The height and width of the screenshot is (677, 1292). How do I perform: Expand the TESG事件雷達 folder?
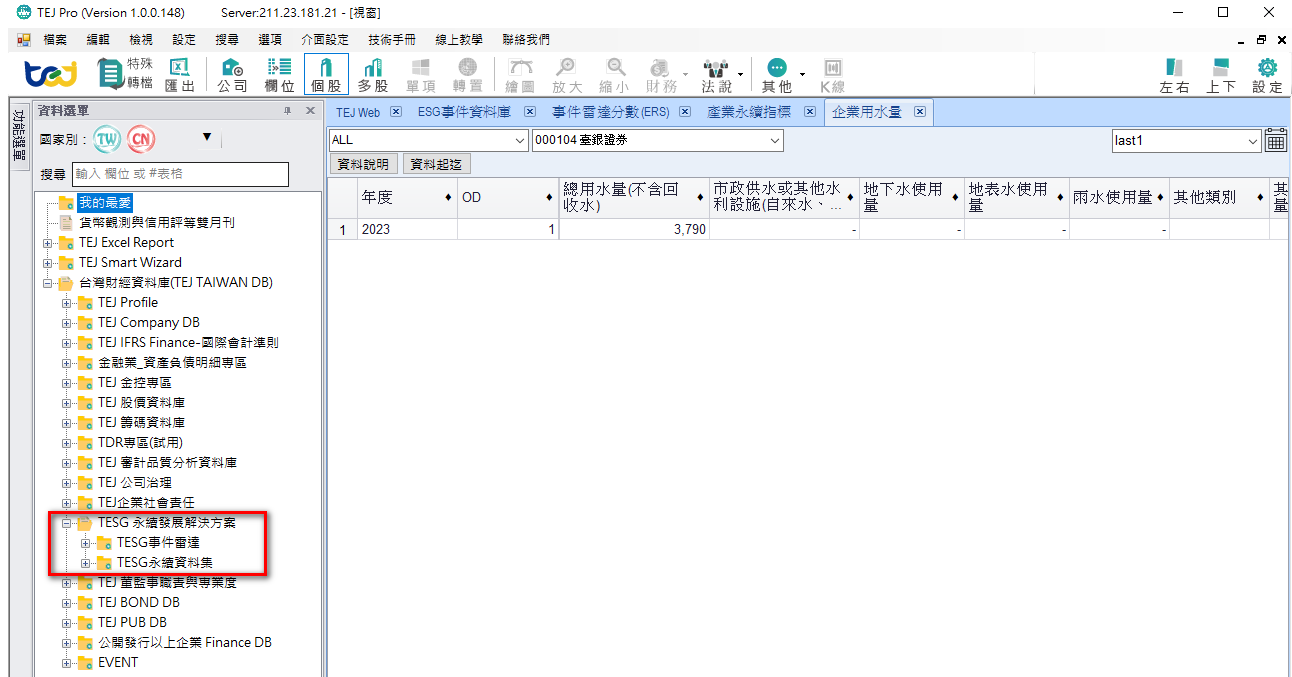(86, 543)
